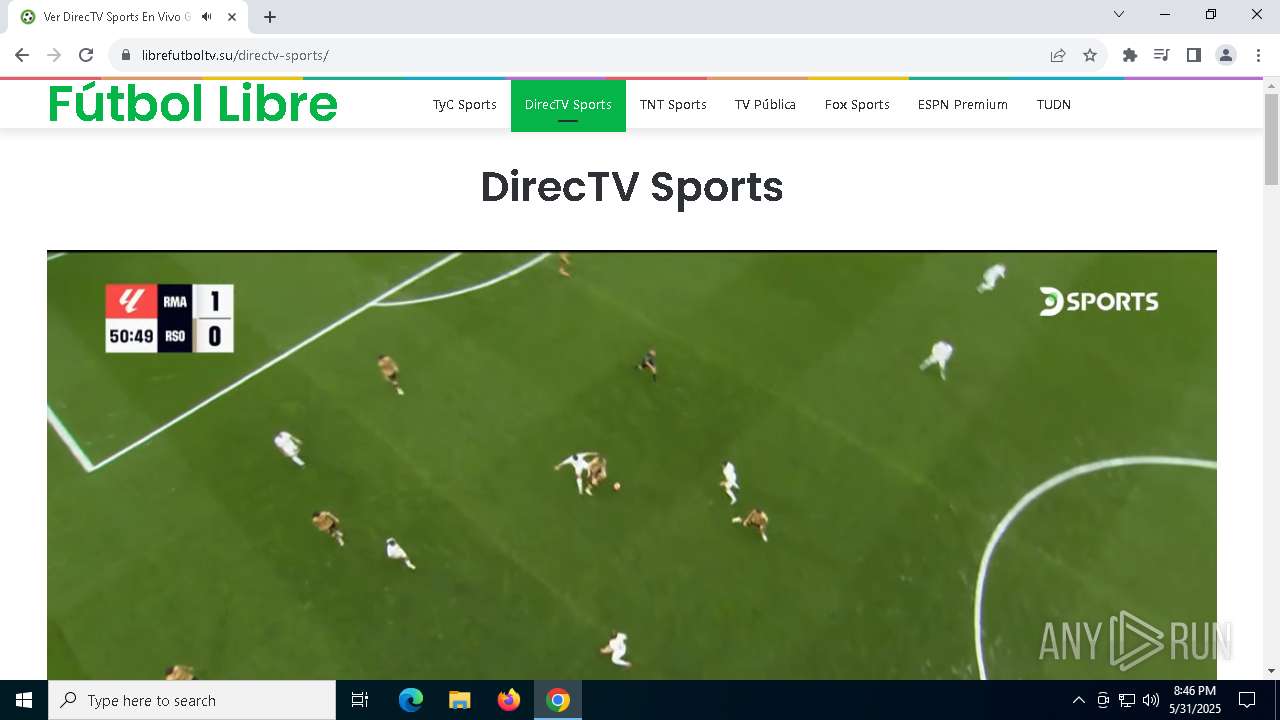Expand the tab search chevron
Image resolution: width=1280 pixels, height=720 pixels.
pos(1119,14)
